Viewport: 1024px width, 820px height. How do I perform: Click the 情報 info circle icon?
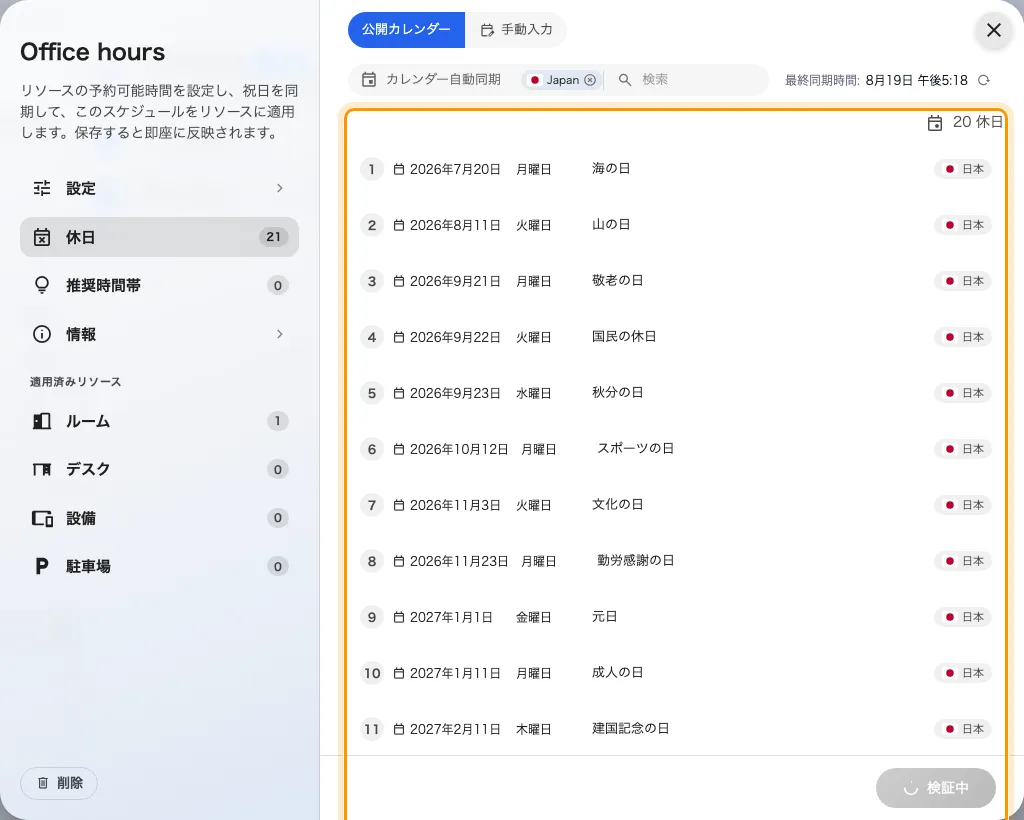coord(42,334)
